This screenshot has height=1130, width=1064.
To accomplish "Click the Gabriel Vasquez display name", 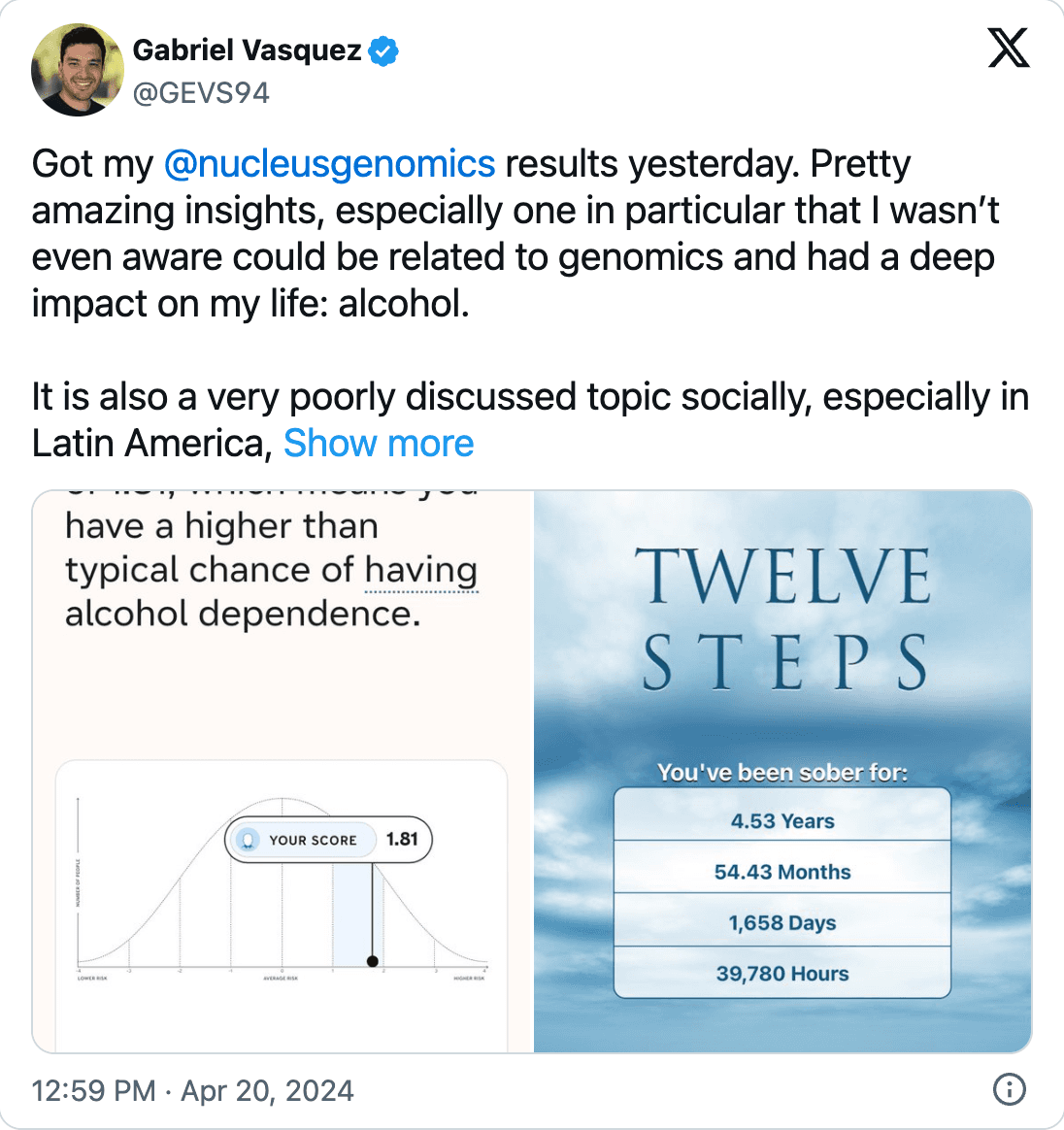I will pos(248,50).
